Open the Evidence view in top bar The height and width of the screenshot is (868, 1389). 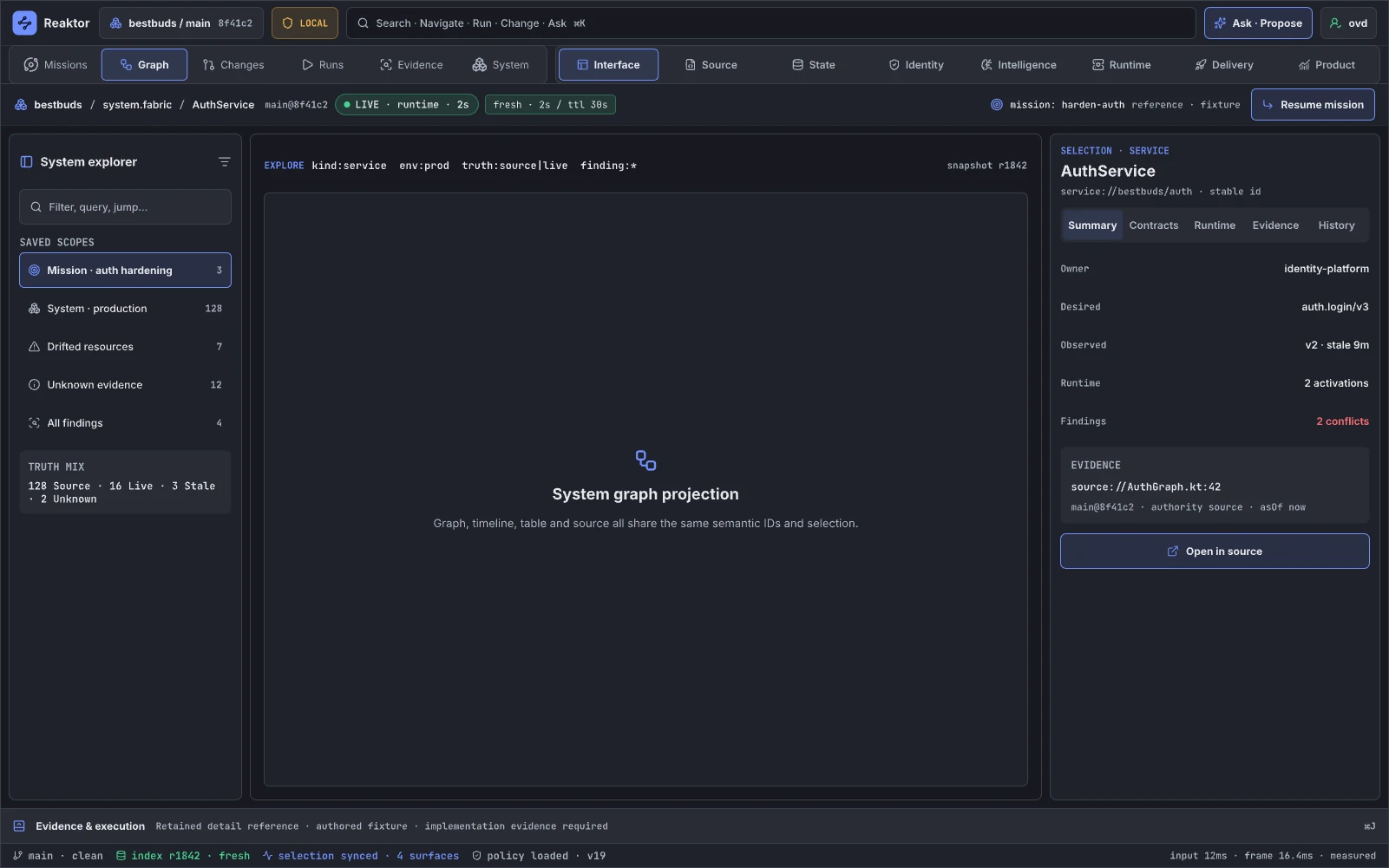click(x=411, y=65)
